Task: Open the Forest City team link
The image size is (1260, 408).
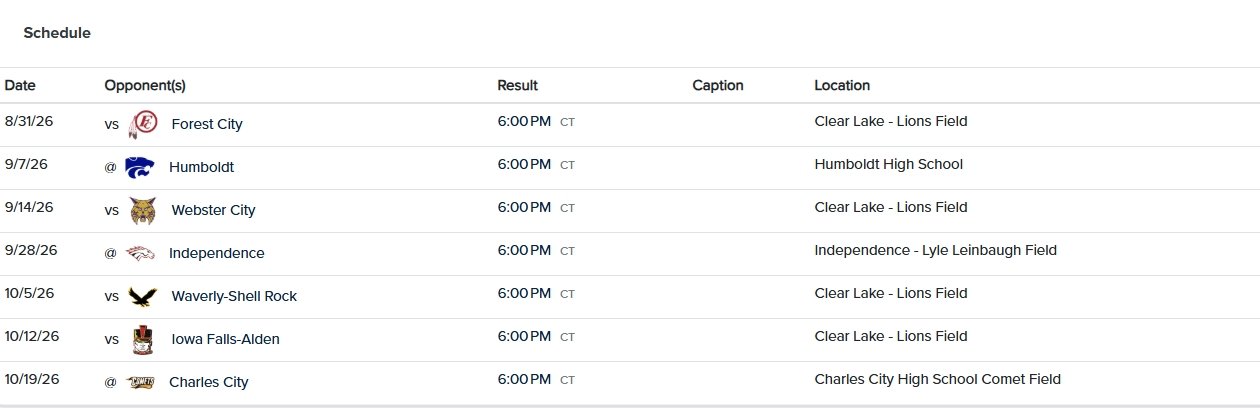Action: click(x=207, y=124)
